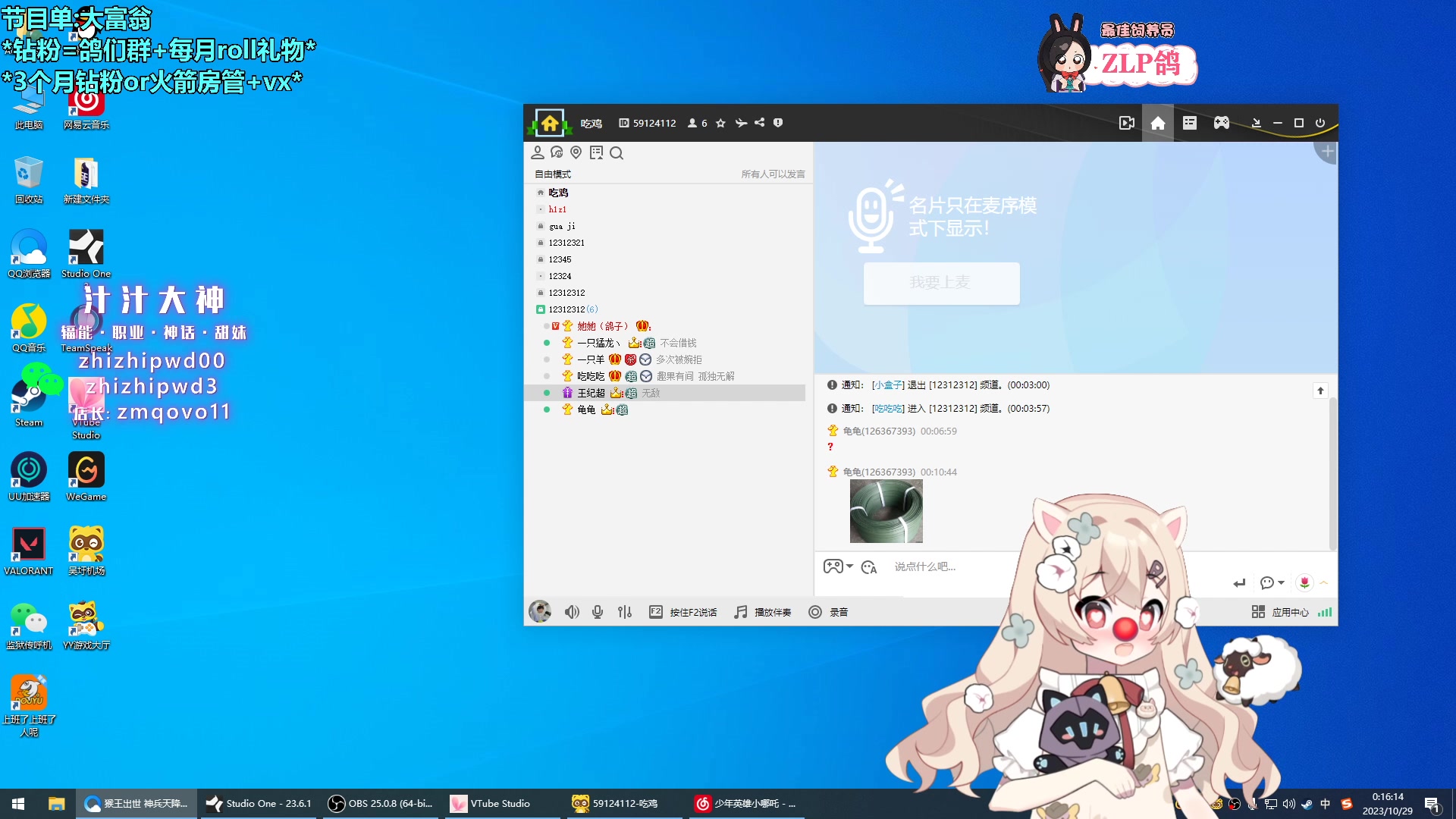Click the channel ID 59124112 badge
Screen dimensions: 1456x819
click(x=647, y=123)
